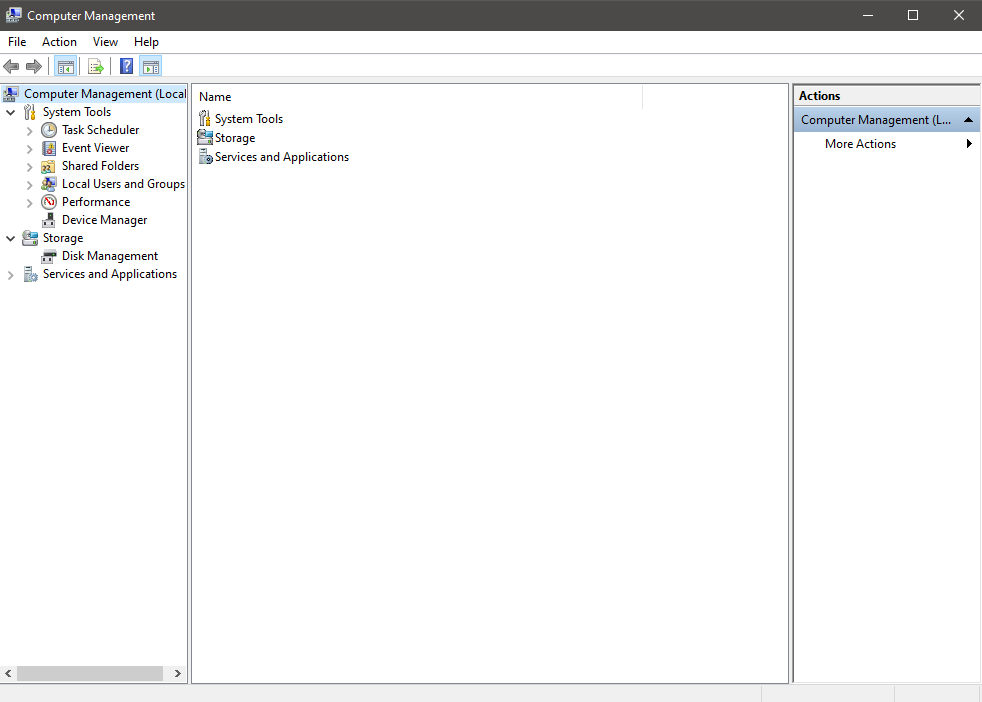
Task: Click System Tools icon in center list
Action: point(205,118)
